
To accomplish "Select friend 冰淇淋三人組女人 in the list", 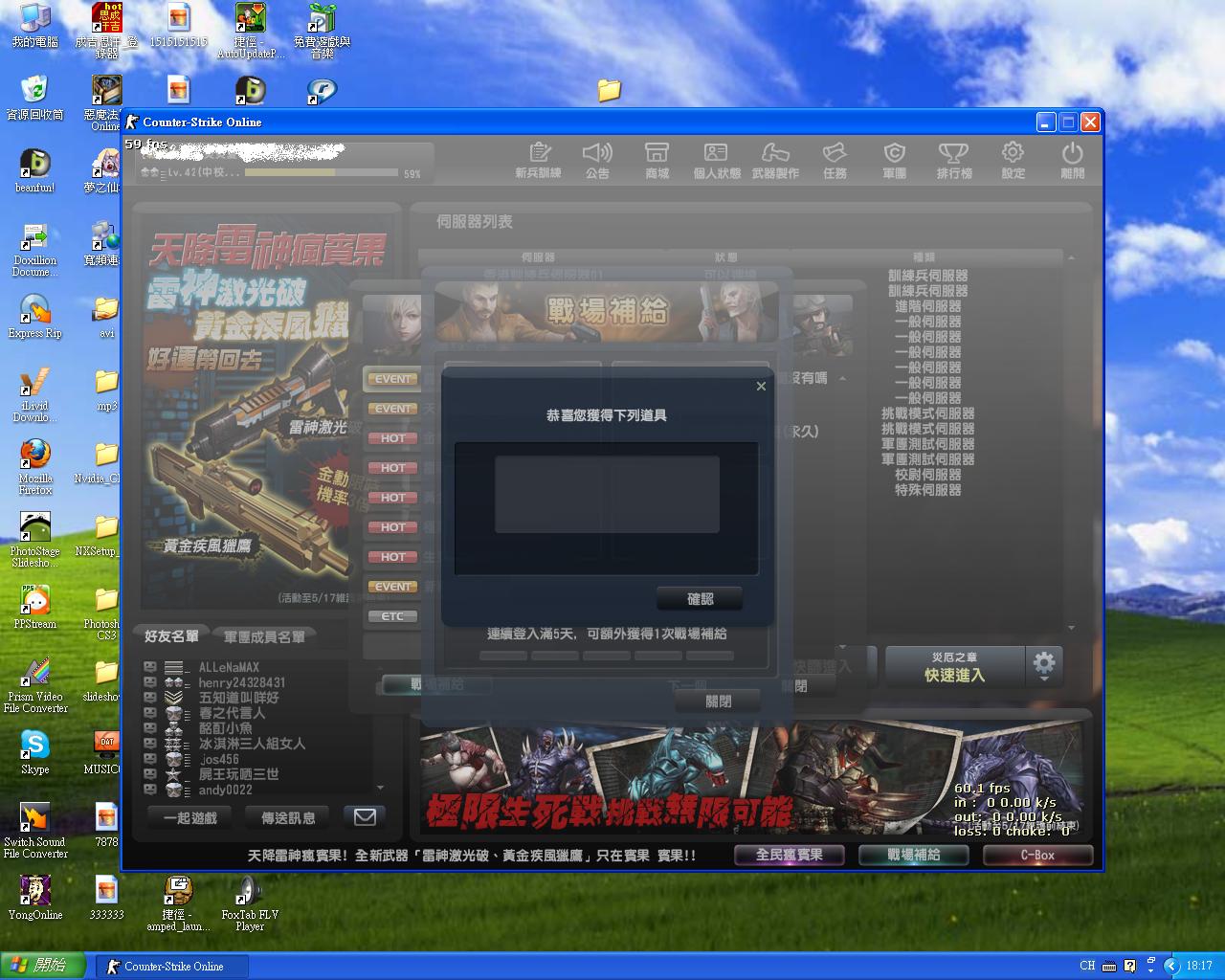I will pyautogui.click(x=252, y=744).
